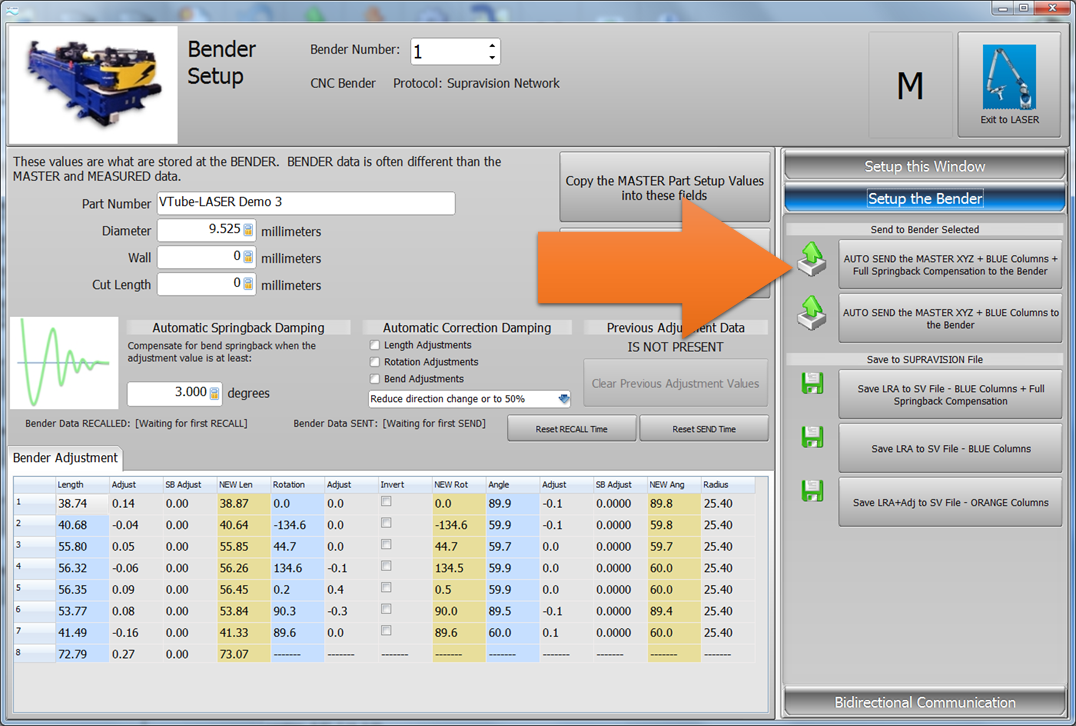Click the Reset RECALL Time button
The image size is (1076, 726).
(x=571, y=429)
